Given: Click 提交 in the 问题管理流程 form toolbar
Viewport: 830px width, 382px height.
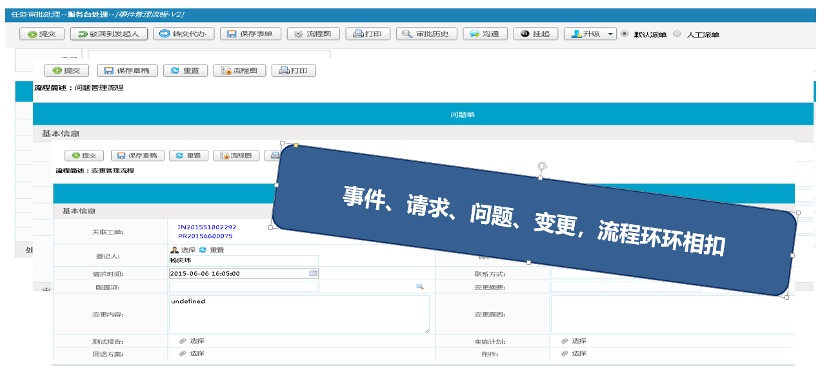Looking at the screenshot, I should coord(66,70).
